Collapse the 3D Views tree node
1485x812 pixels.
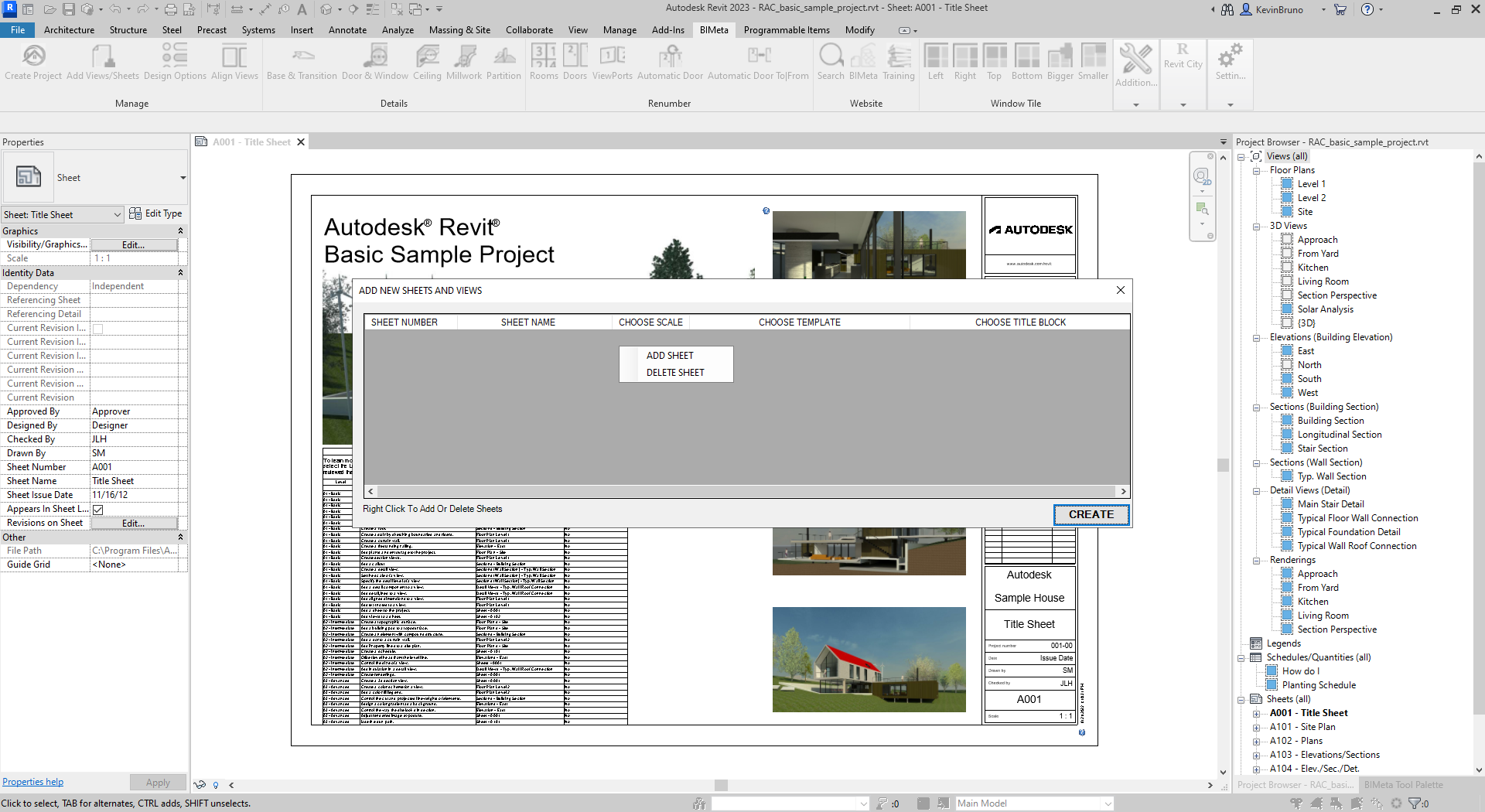(x=1257, y=227)
